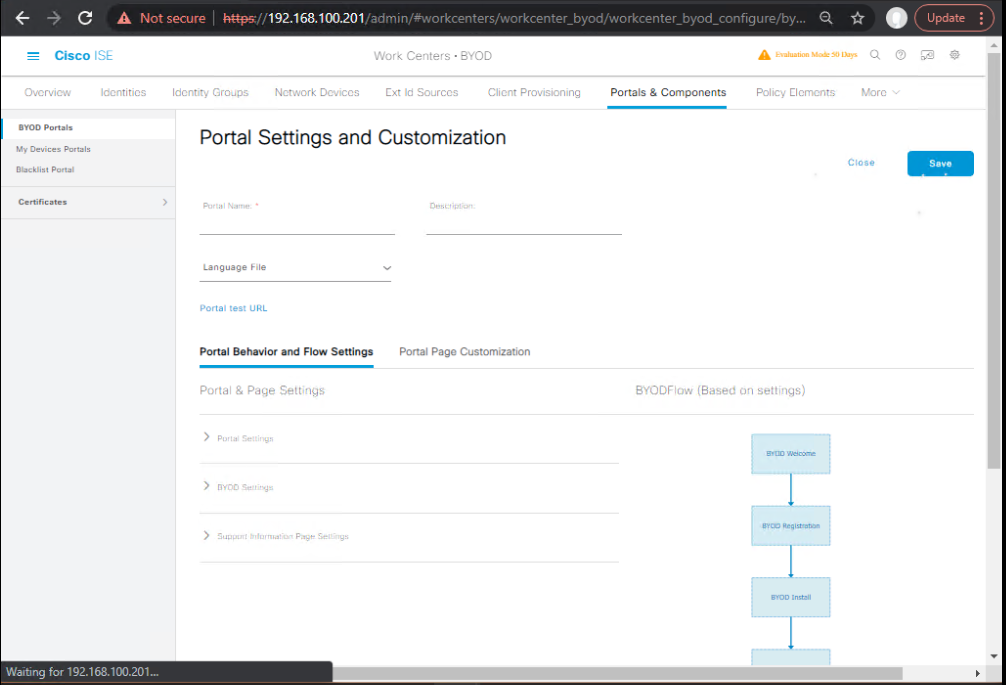Open the Client Provisioning tab

tap(534, 92)
